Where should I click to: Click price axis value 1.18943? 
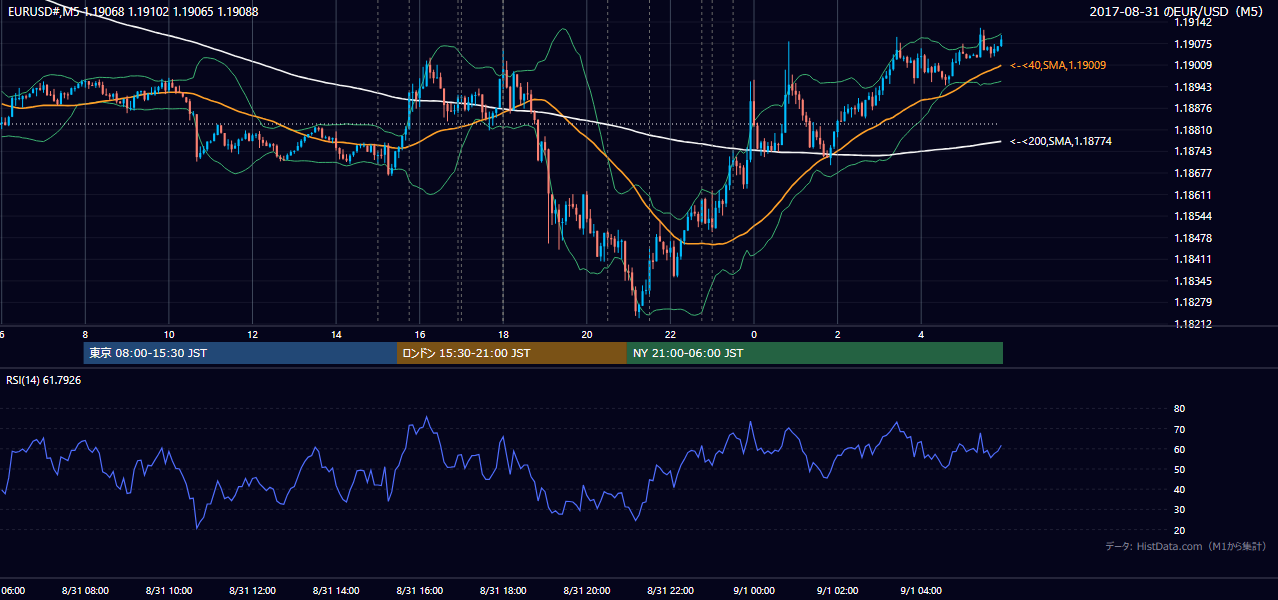1195,87
